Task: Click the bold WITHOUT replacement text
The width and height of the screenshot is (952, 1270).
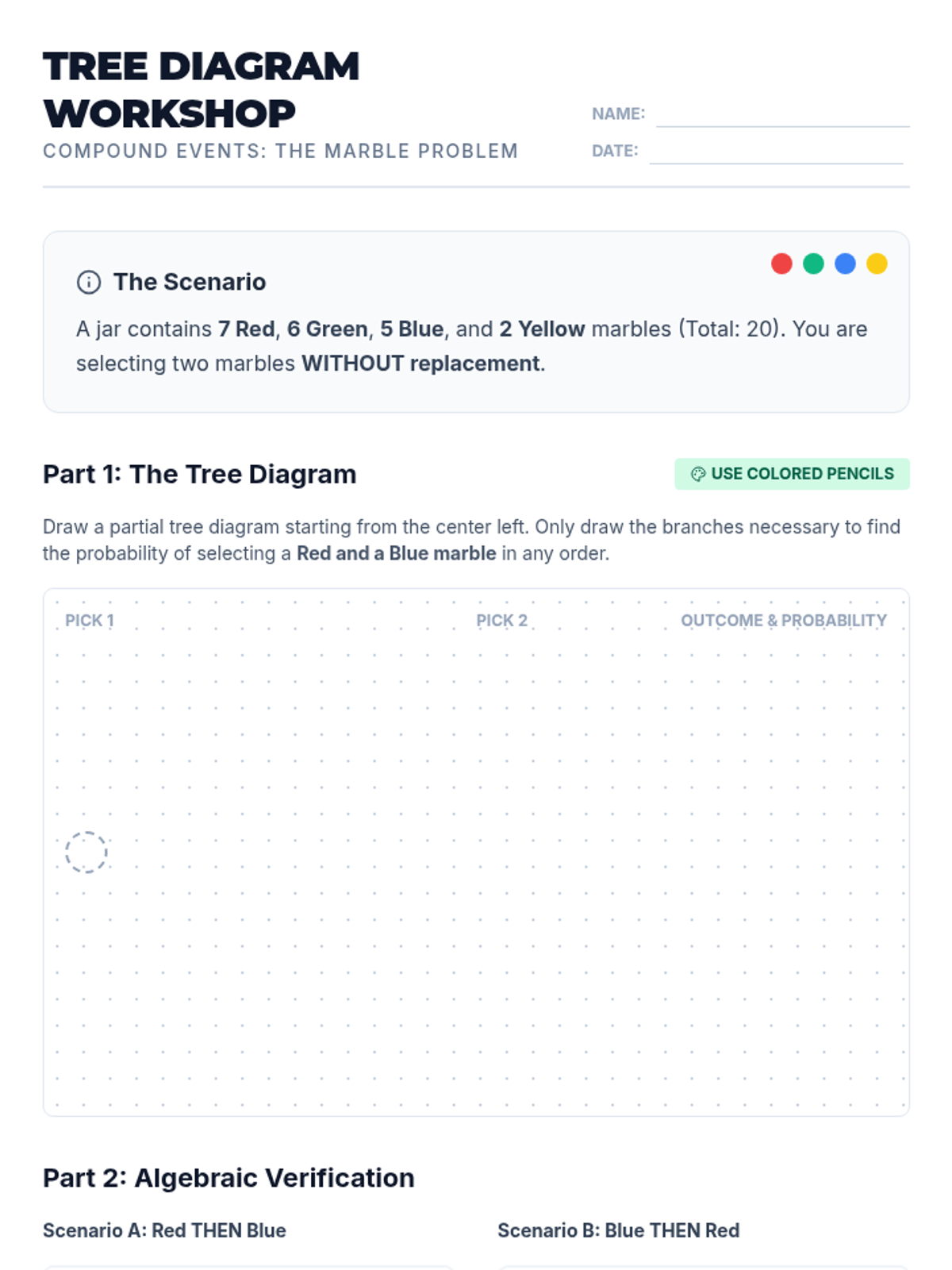Action: [421, 364]
